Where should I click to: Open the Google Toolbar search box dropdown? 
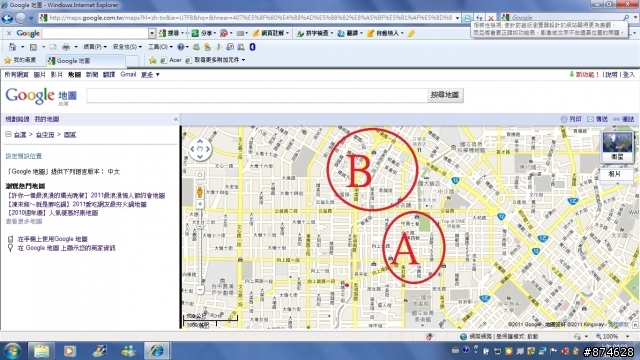point(152,33)
